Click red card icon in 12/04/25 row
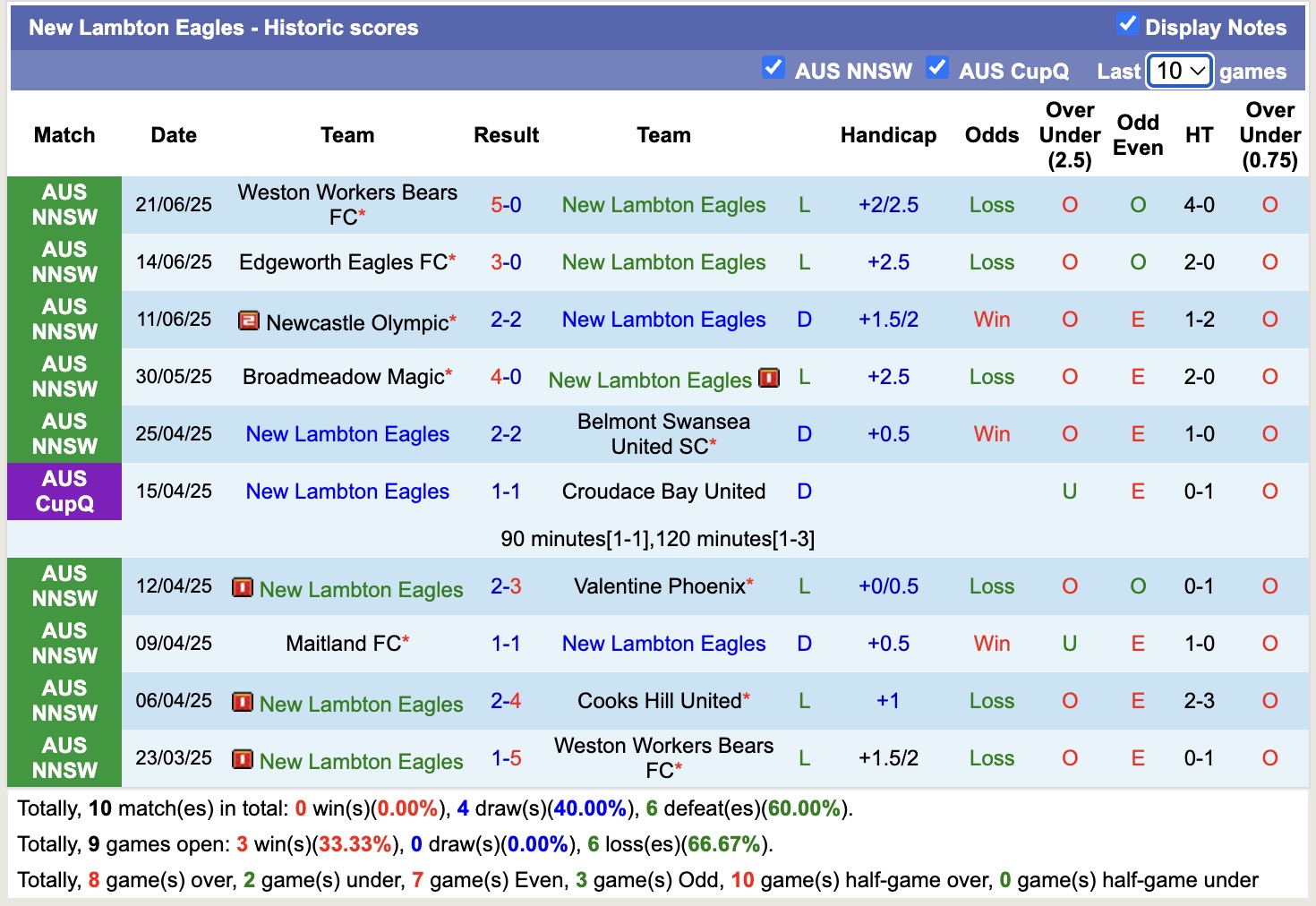The height and width of the screenshot is (906, 1316). pos(242,587)
